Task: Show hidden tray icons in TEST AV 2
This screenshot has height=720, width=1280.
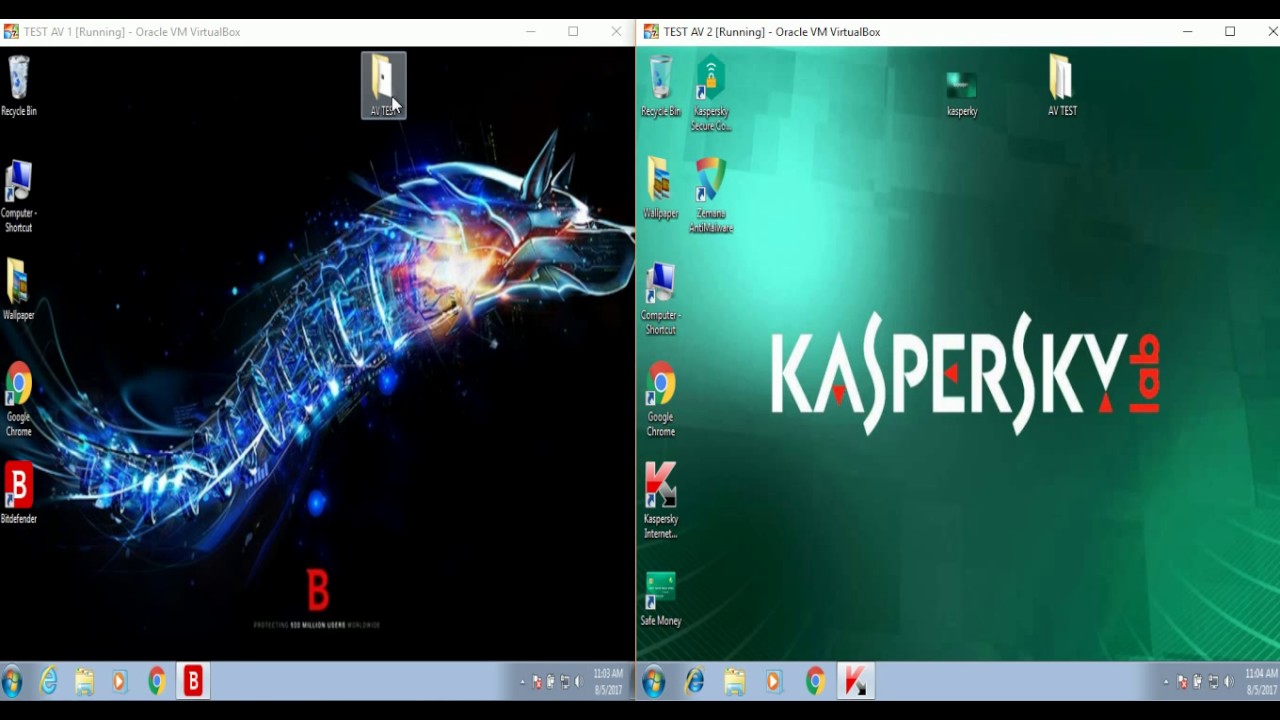Action: coord(1166,682)
